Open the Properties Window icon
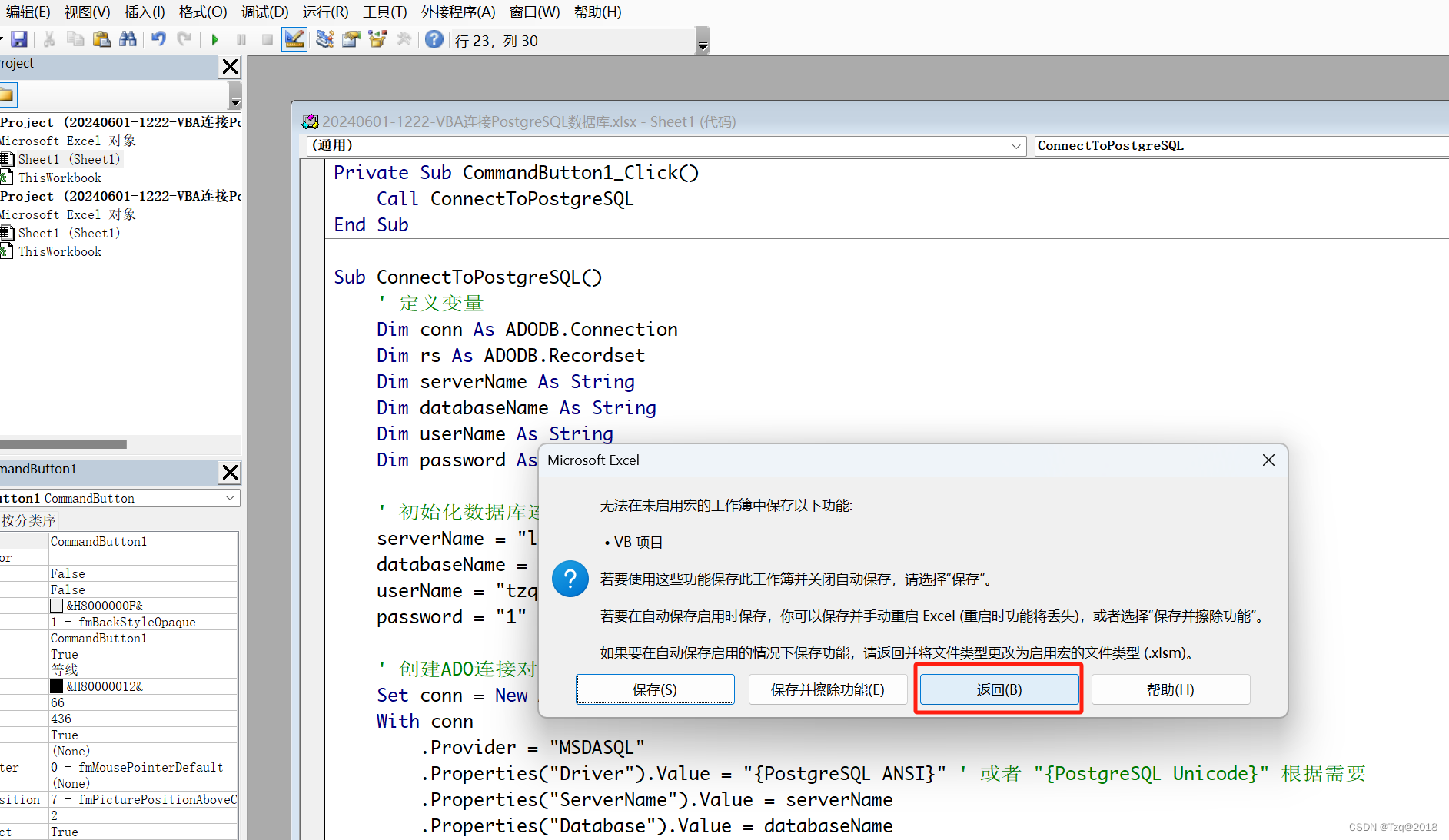The height and width of the screenshot is (840, 1449). point(351,39)
